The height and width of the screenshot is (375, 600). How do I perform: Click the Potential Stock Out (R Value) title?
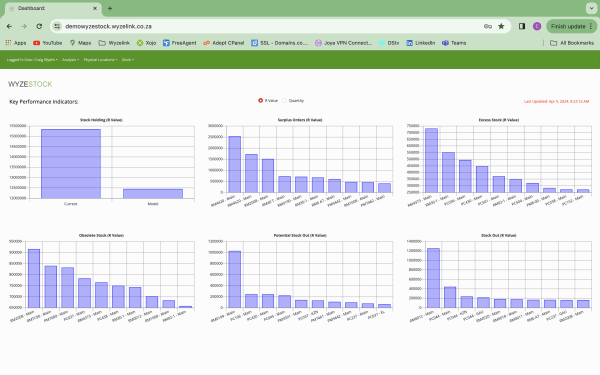click(300, 235)
